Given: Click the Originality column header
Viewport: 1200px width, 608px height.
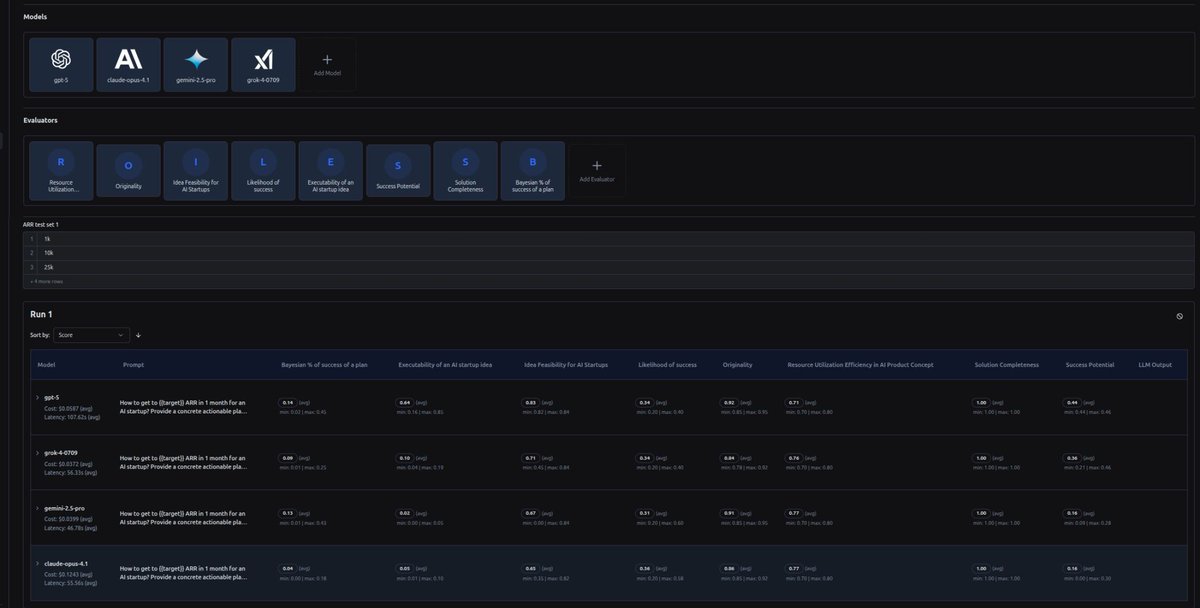Looking at the screenshot, I should (737, 365).
